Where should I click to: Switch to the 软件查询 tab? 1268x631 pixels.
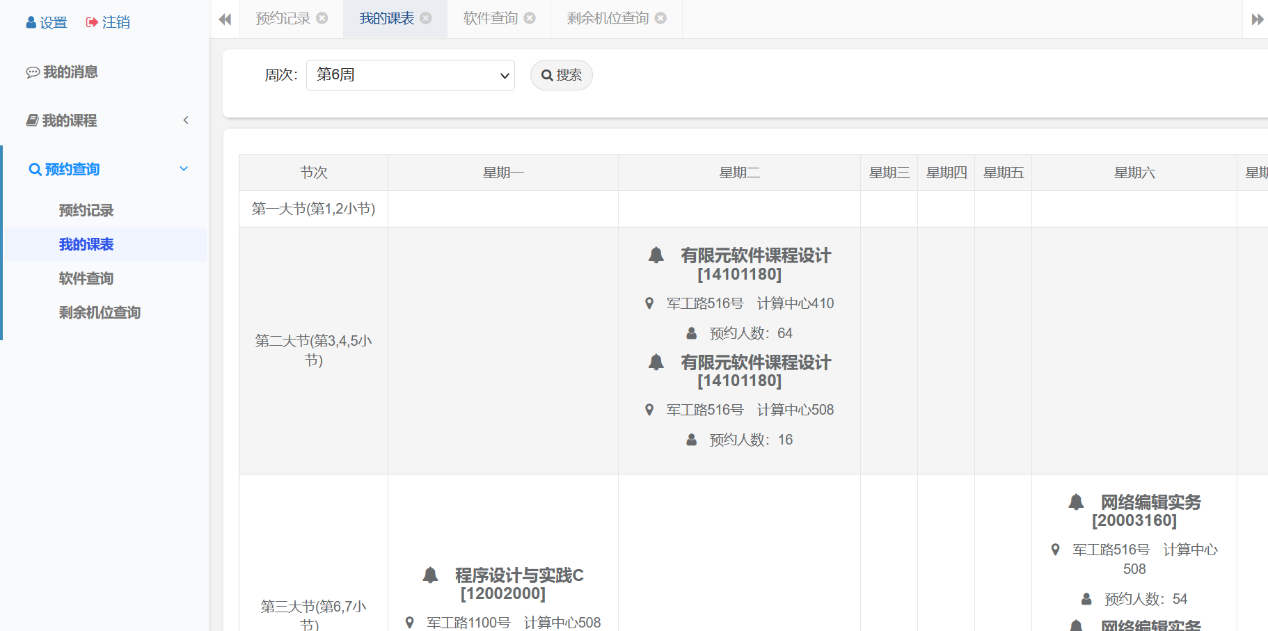(490, 18)
